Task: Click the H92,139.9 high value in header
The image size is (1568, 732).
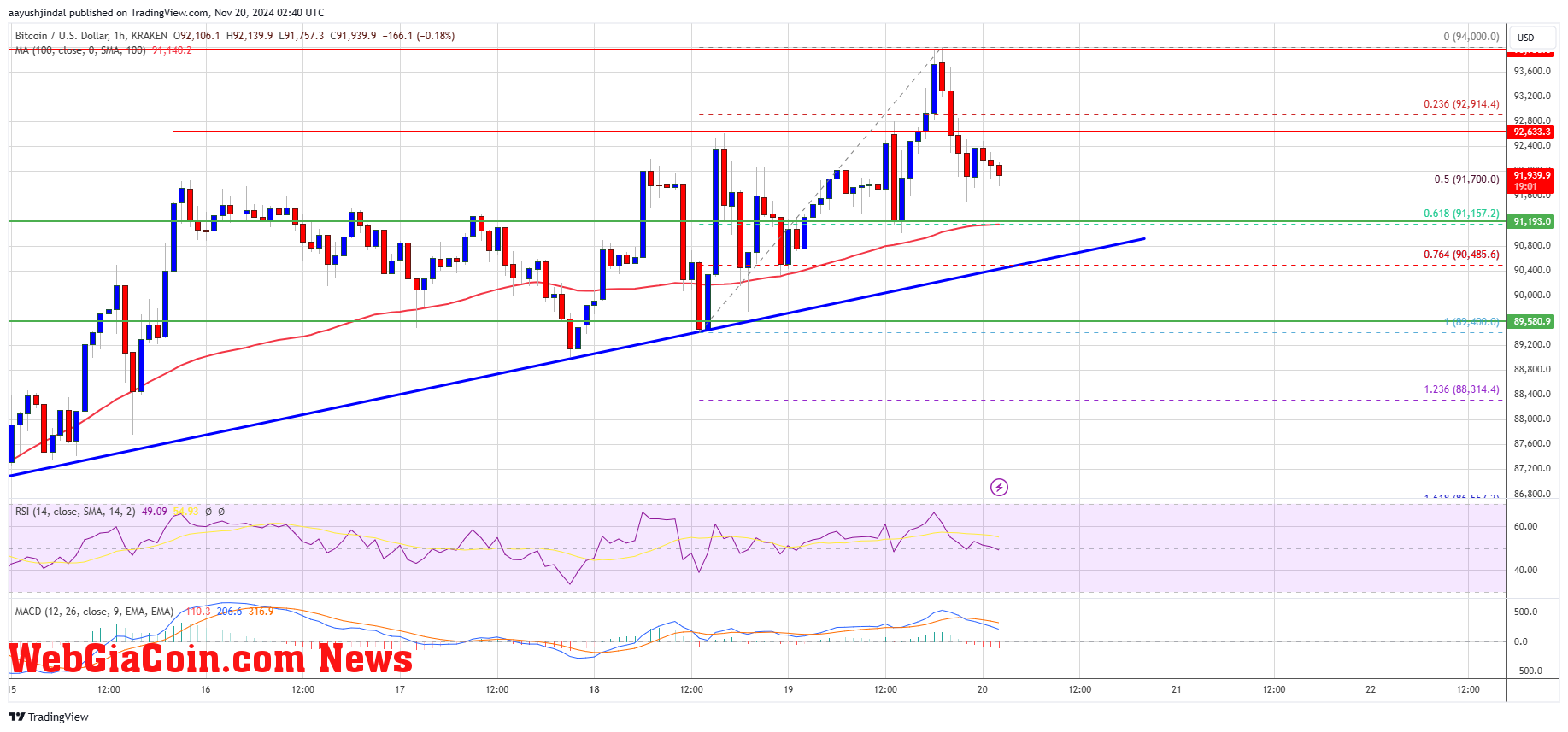Action: (x=250, y=36)
